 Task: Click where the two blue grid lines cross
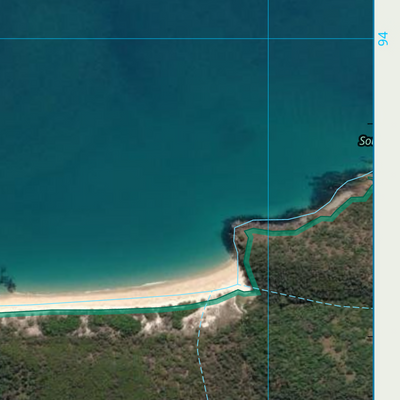tap(268, 39)
